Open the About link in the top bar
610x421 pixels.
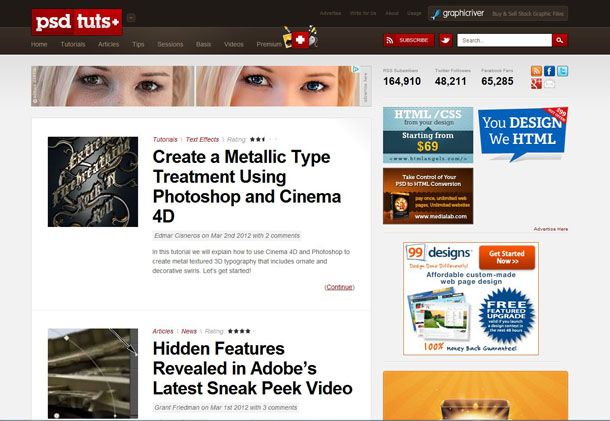(392, 13)
